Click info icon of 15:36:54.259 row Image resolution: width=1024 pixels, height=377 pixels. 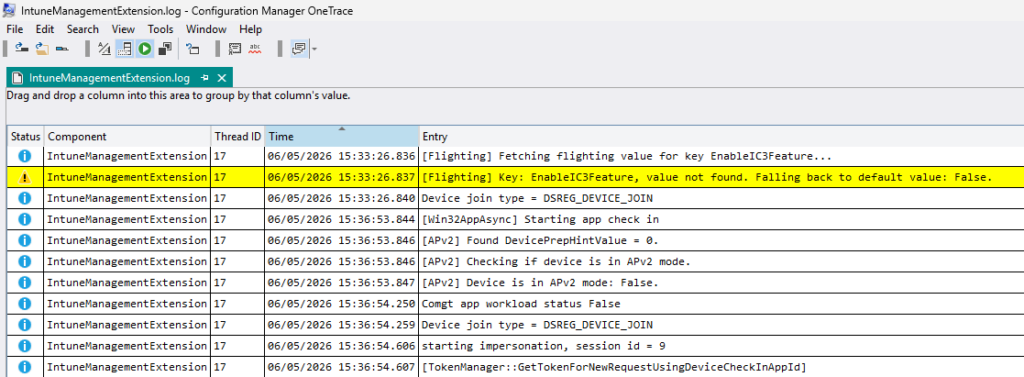(x=25, y=325)
